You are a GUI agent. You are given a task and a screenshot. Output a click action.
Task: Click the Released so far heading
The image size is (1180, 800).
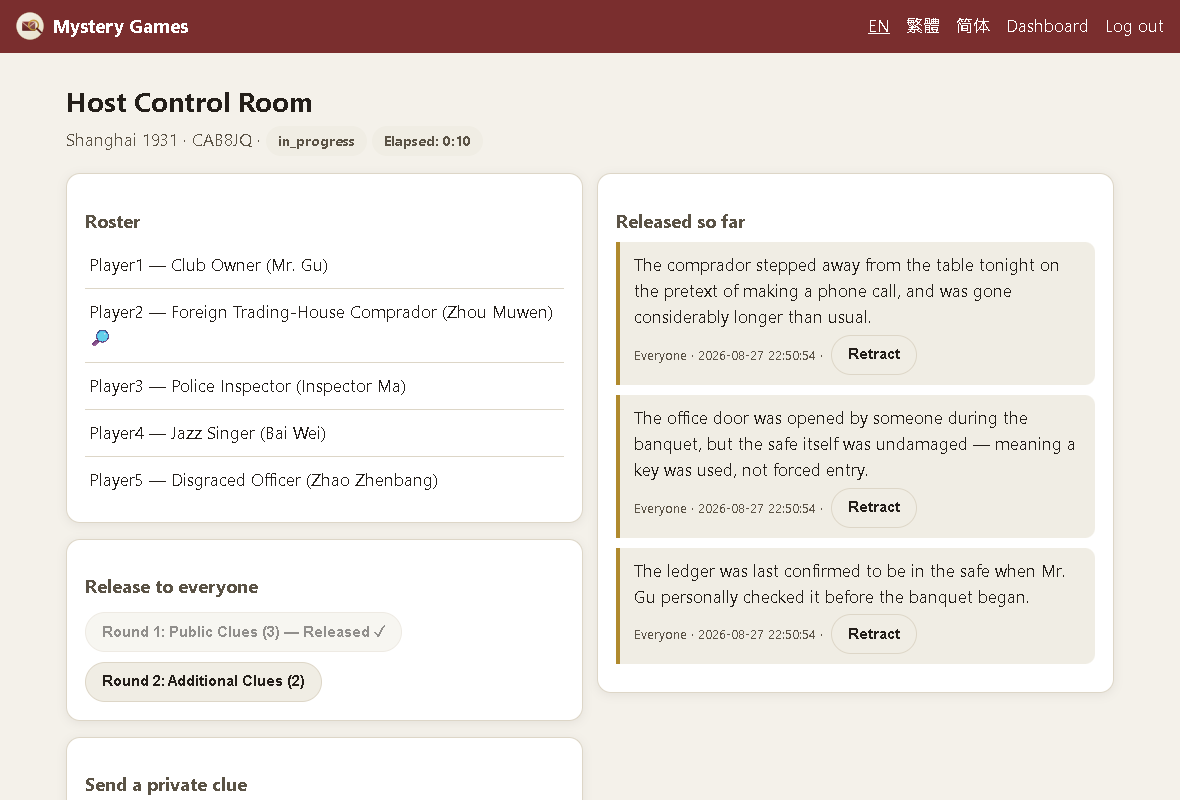(680, 222)
